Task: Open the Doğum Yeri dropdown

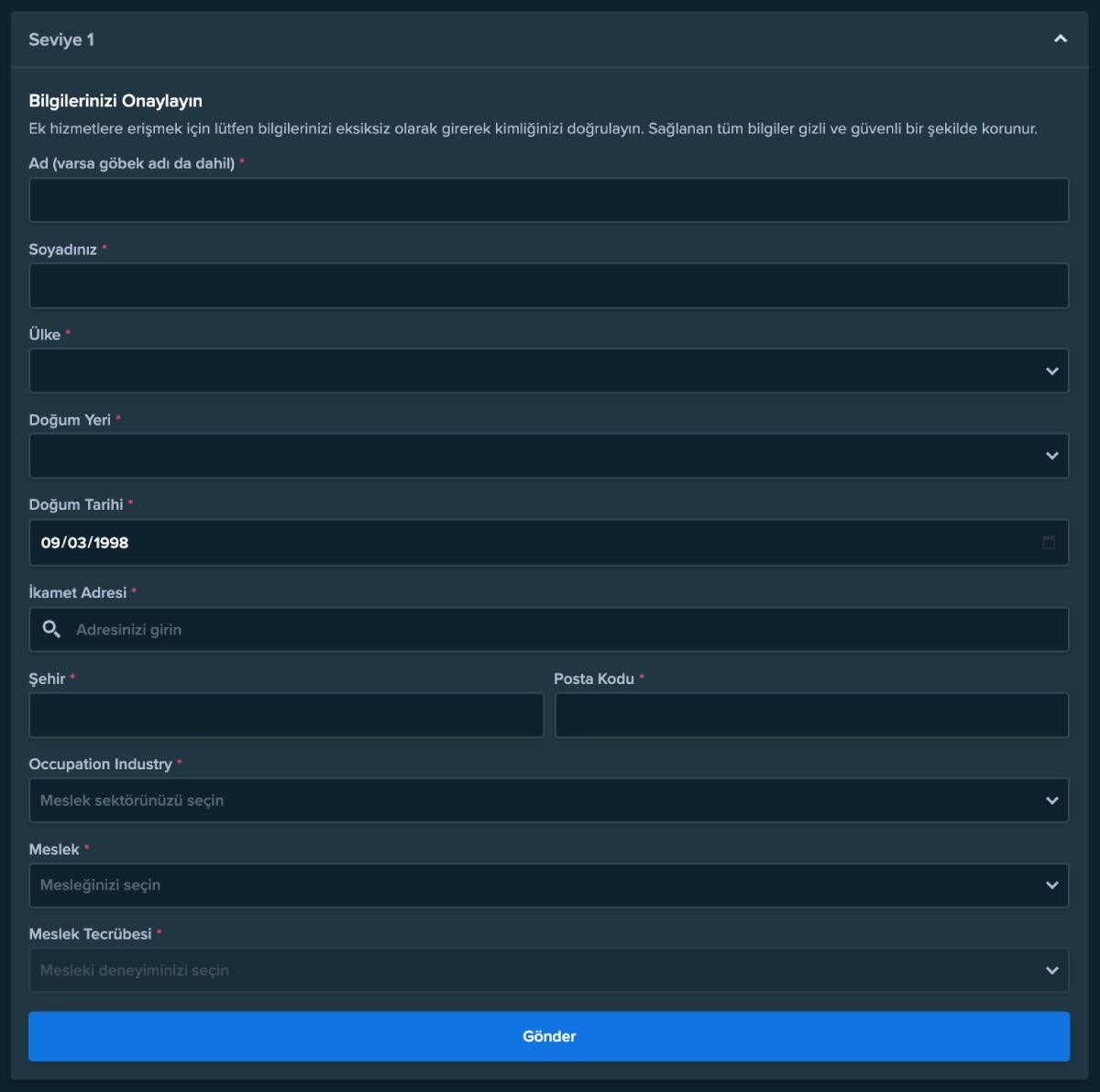Action: coord(548,456)
